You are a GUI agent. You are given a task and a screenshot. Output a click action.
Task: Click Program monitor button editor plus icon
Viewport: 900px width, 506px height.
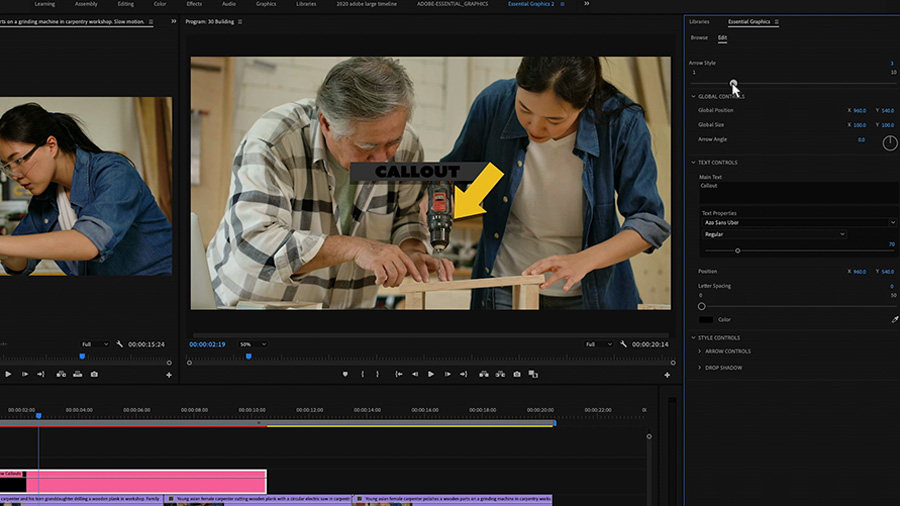tap(667, 375)
